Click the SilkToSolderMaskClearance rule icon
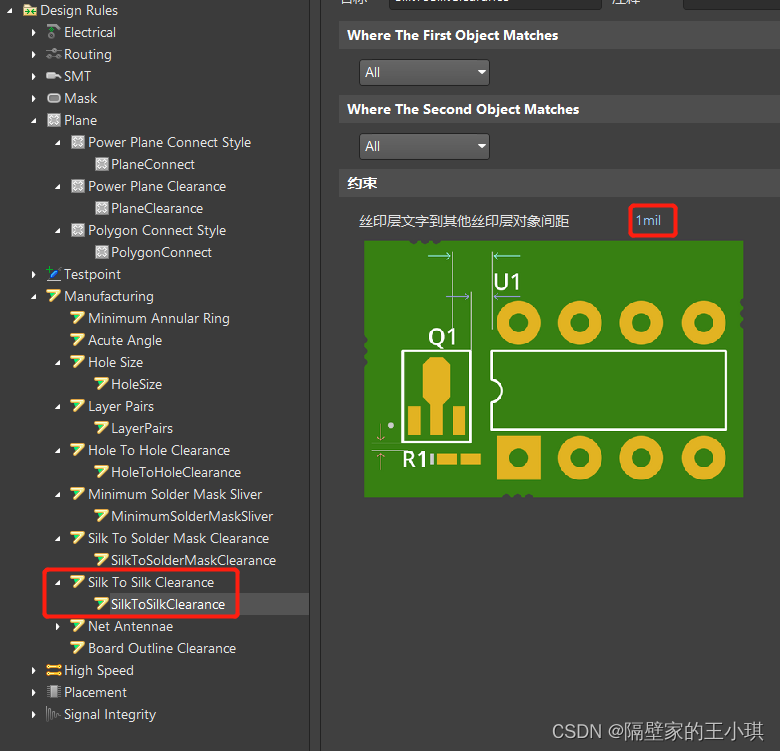 coord(101,560)
